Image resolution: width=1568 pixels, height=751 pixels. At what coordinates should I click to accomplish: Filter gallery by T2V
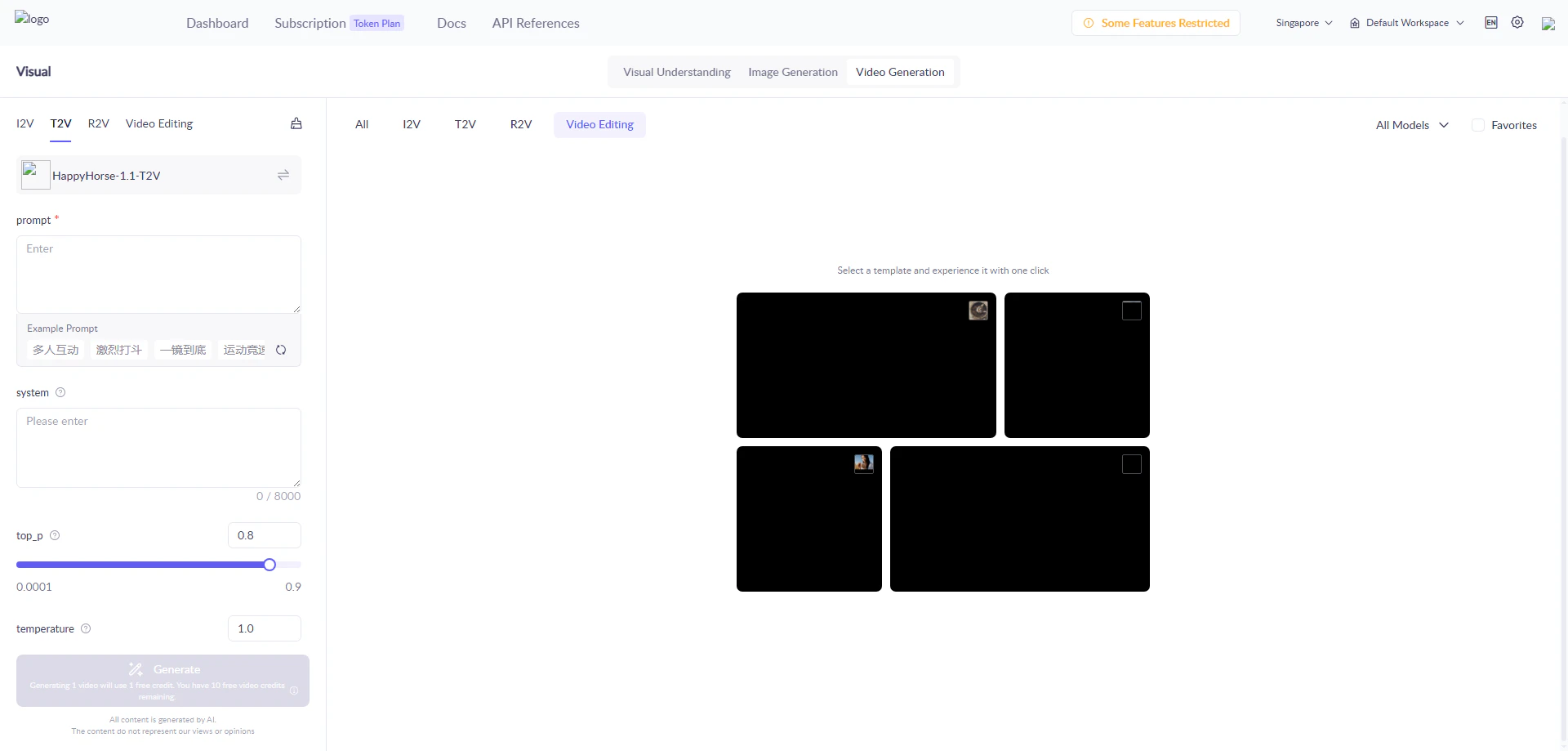(x=465, y=124)
